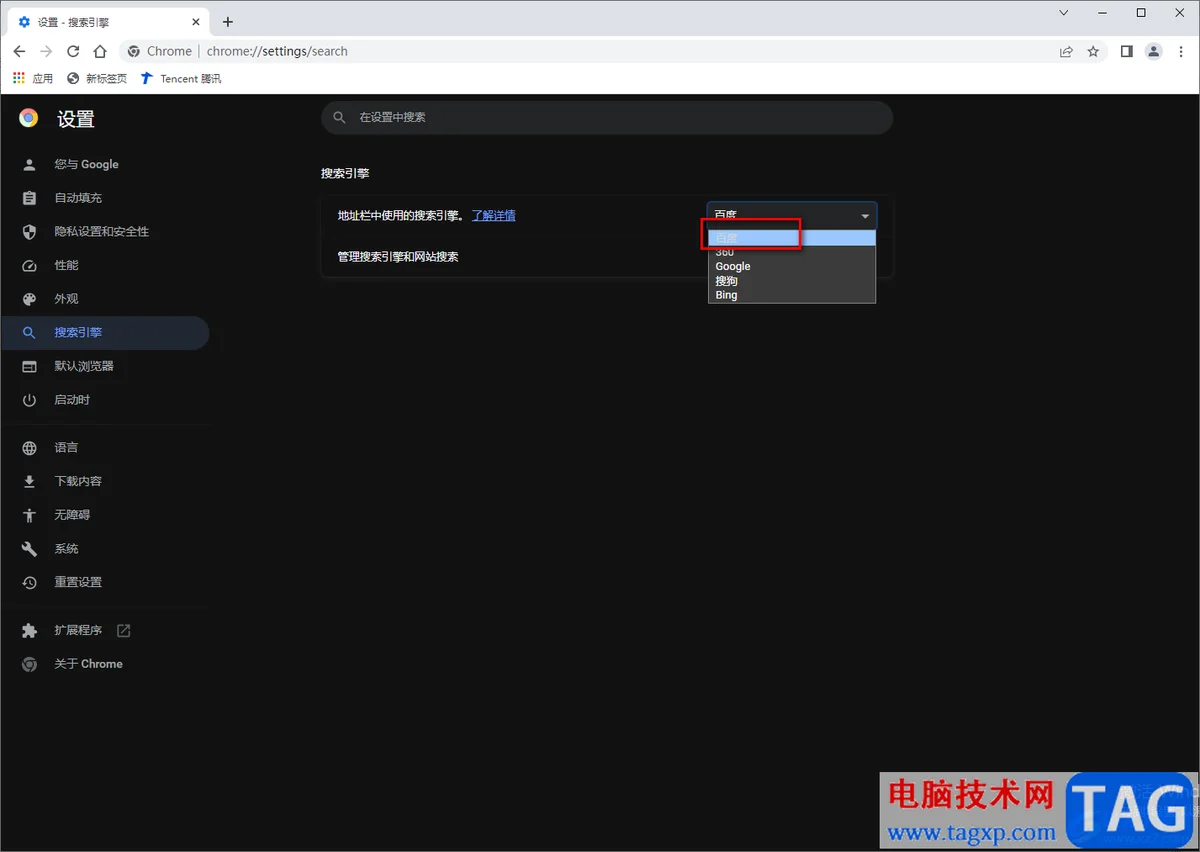The width and height of the screenshot is (1200, 852).
Task: Open the Chrome profile avatar menu
Action: [x=1153, y=51]
